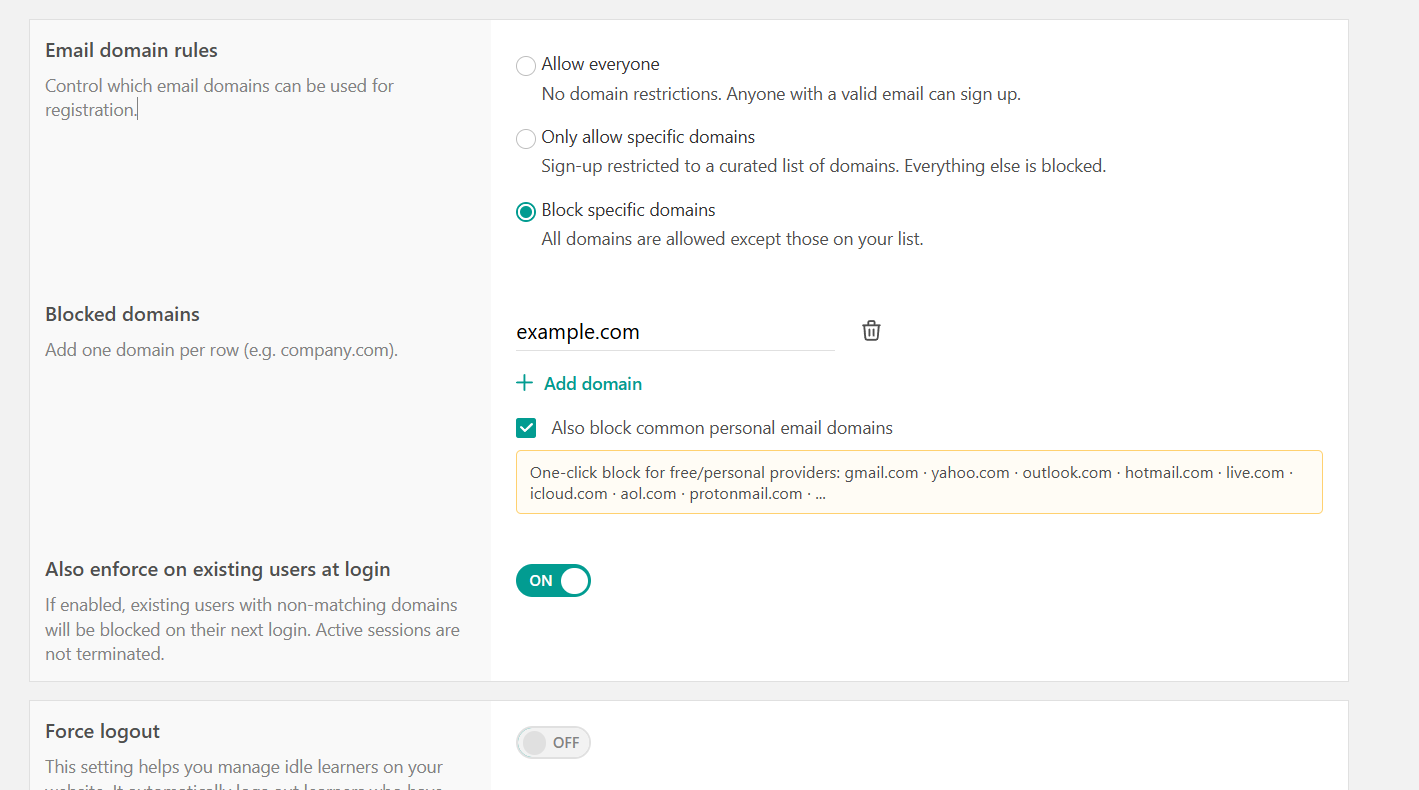Select the "Block specific domains" radio button
The height and width of the screenshot is (790, 1419).
[x=525, y=212]
